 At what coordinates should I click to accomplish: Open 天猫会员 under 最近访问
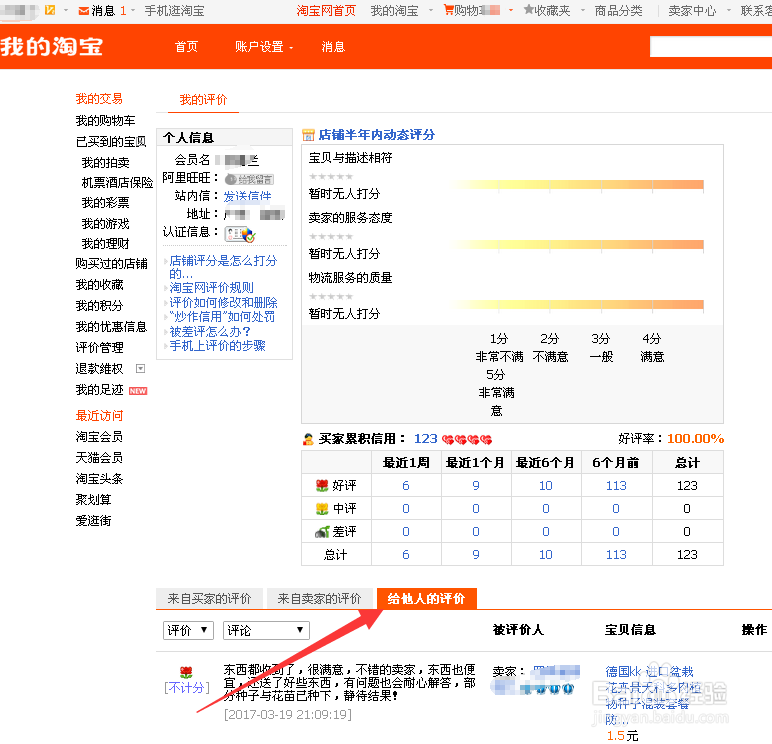coord(99,457)
